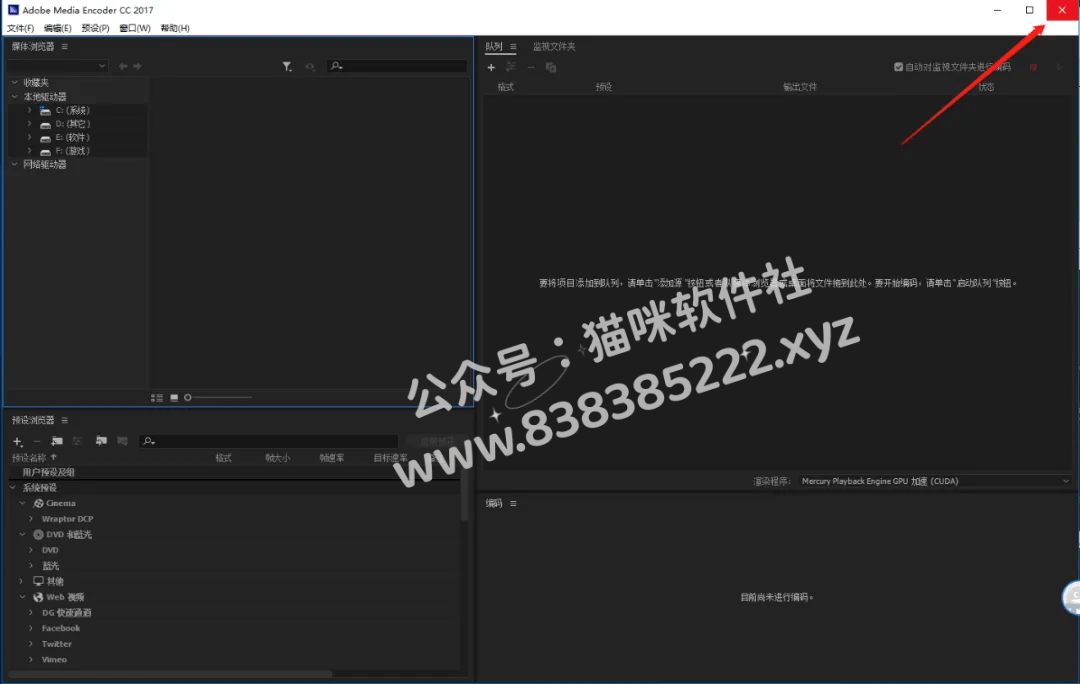Open the 队列 panel menu icon

[513, 46]
